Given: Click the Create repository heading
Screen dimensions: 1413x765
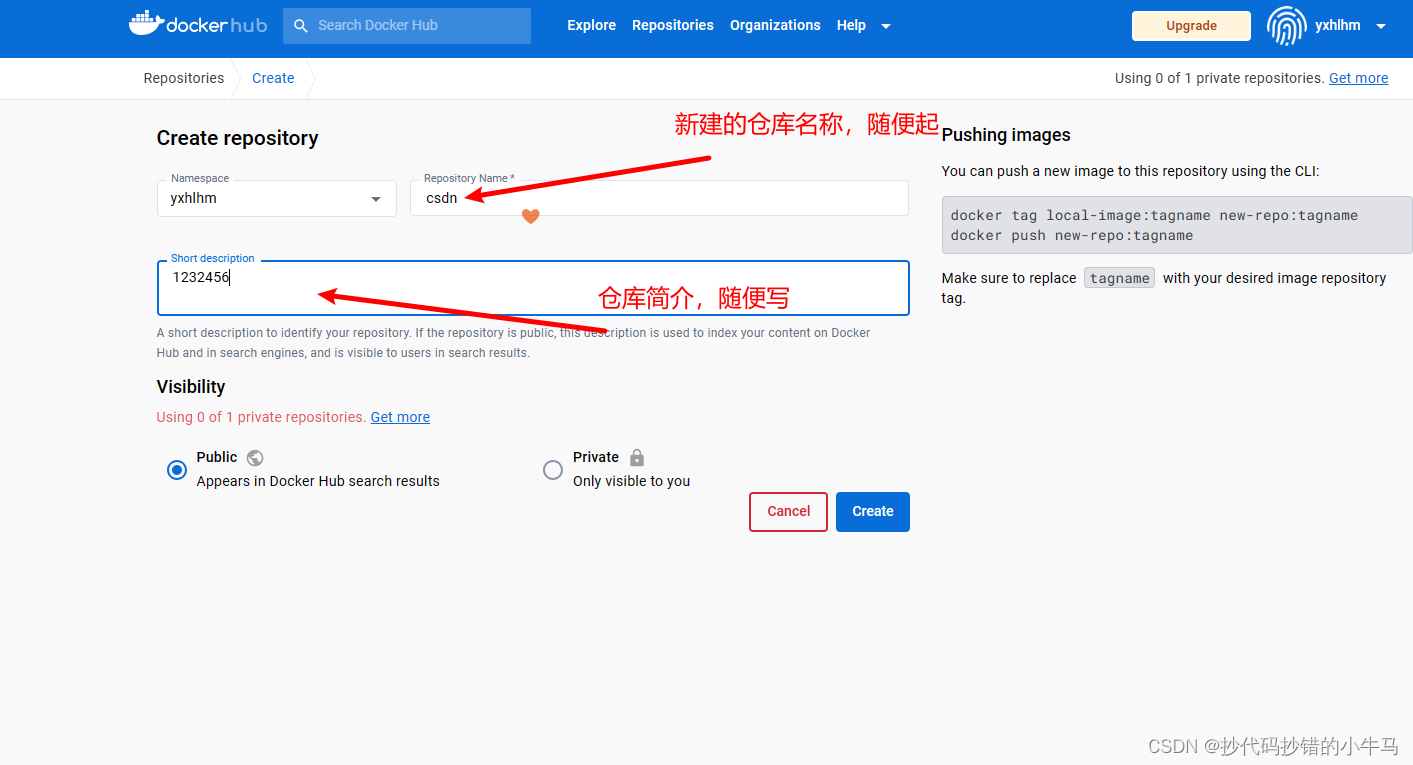Looking at the screenshot, I should coord(238,138).
